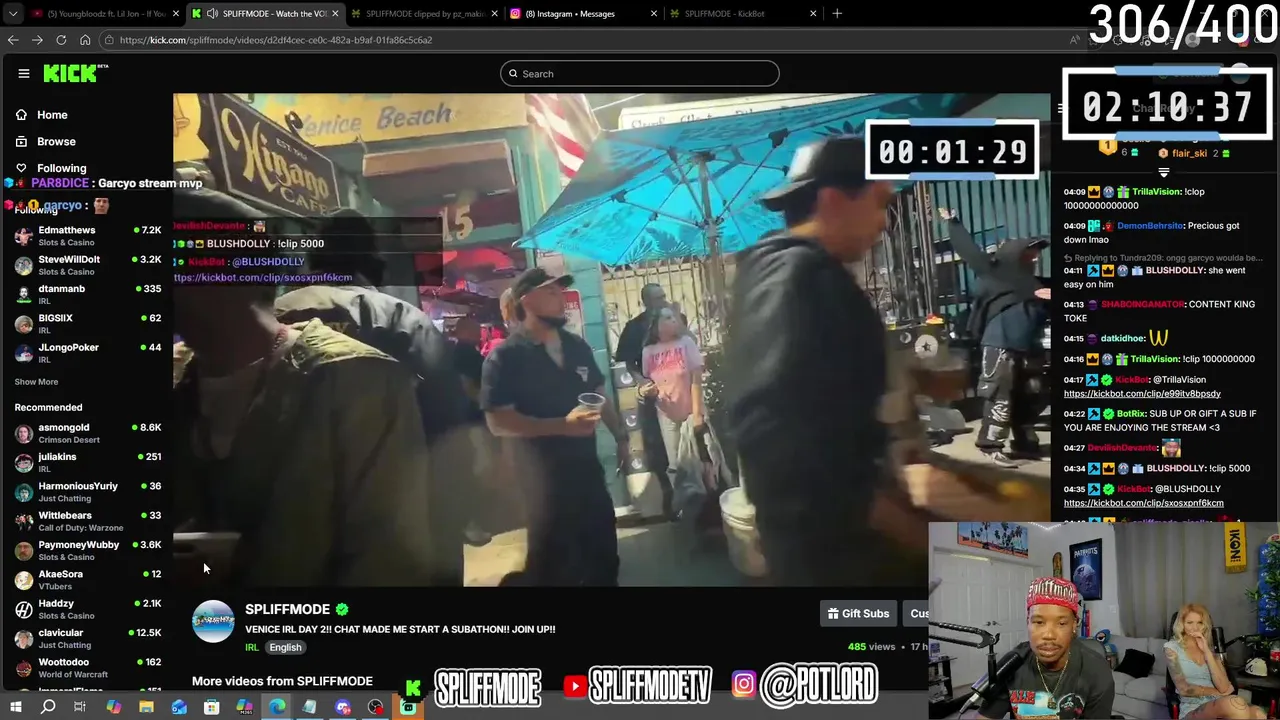Open kickbot clip link sxosxpnf6kcm in chat

point(1143,503)
